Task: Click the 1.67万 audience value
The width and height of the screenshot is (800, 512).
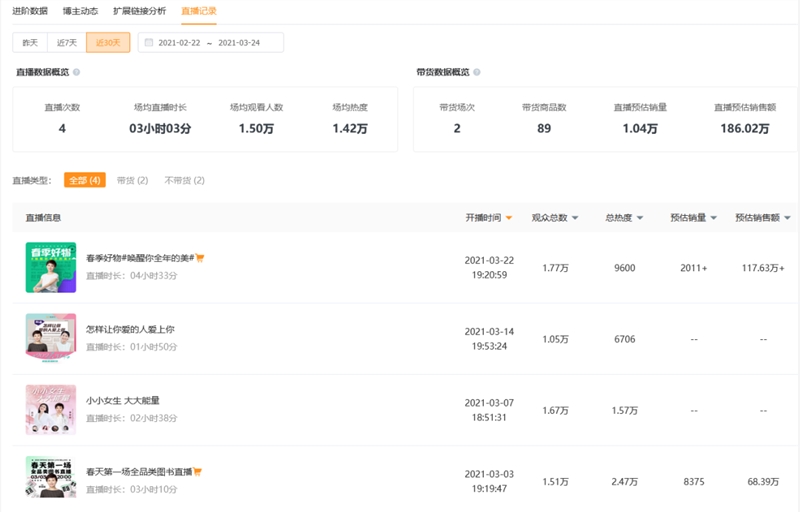Action: pos(555,411)
